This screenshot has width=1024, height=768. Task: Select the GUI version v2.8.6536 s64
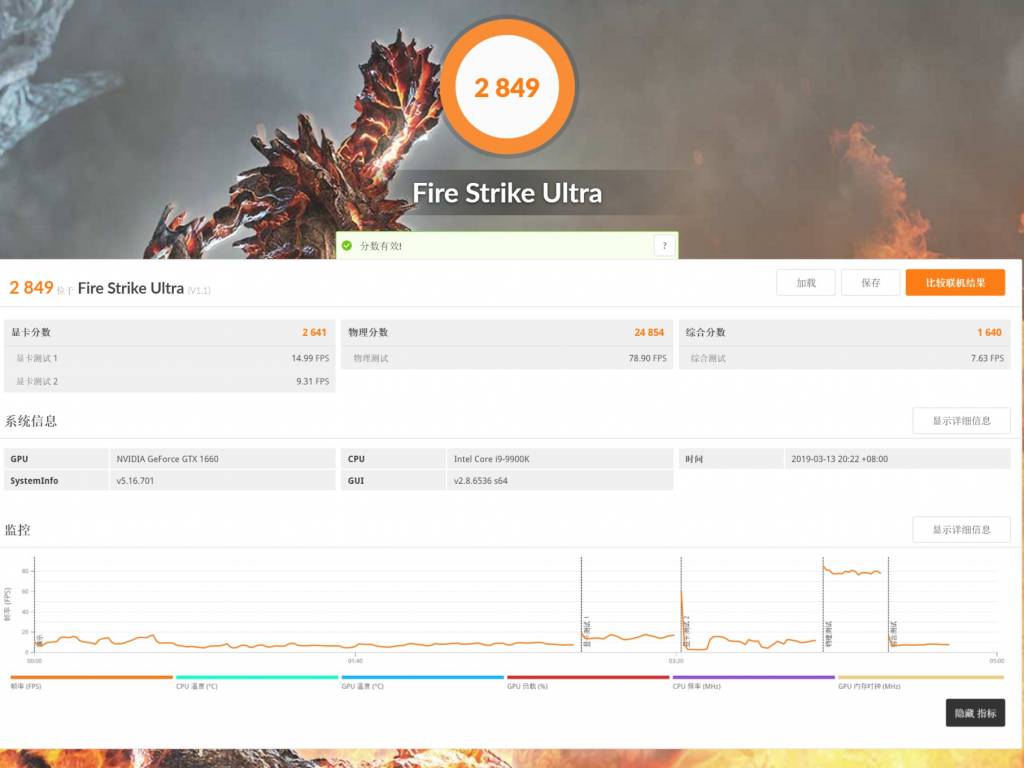click(481, 481)
